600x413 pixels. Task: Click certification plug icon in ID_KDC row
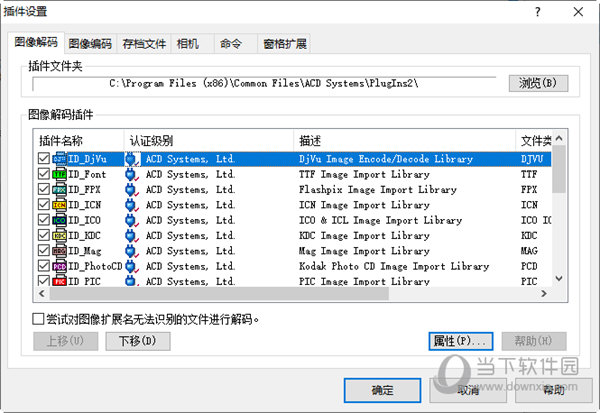pyautogui.click(x=132, y=235)
